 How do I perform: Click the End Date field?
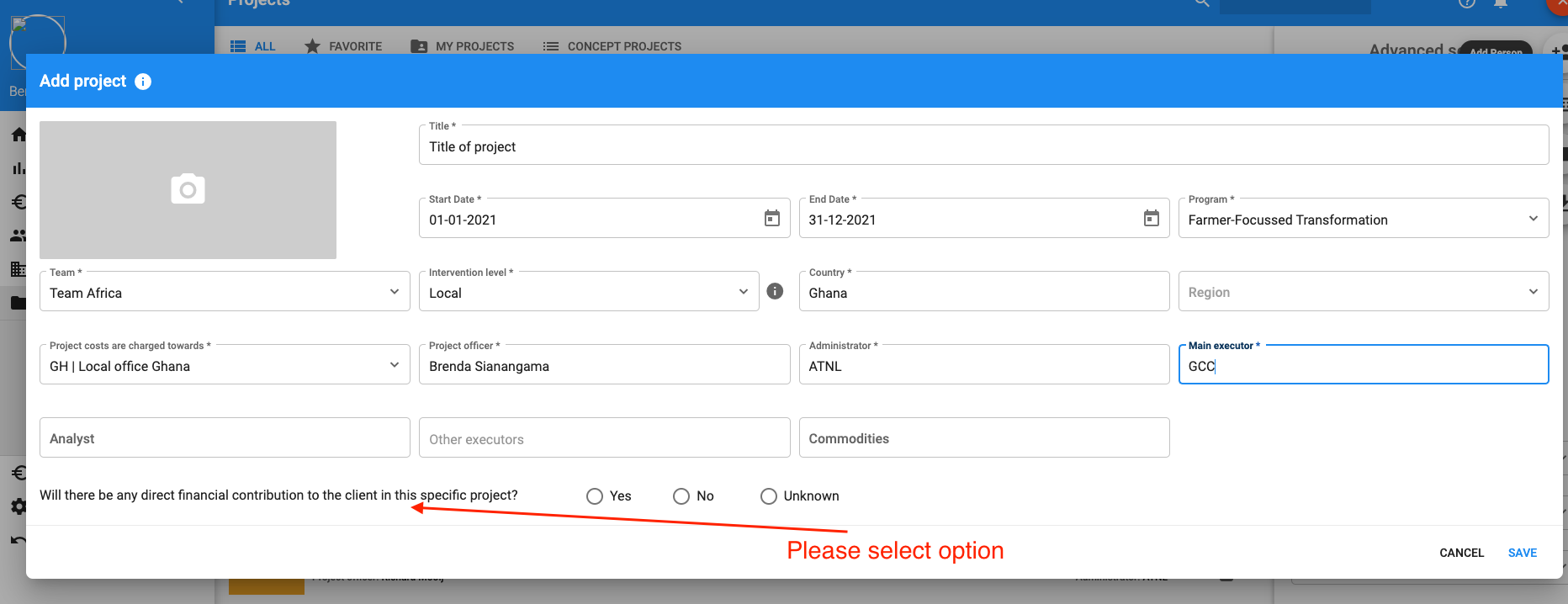[984, 219]
